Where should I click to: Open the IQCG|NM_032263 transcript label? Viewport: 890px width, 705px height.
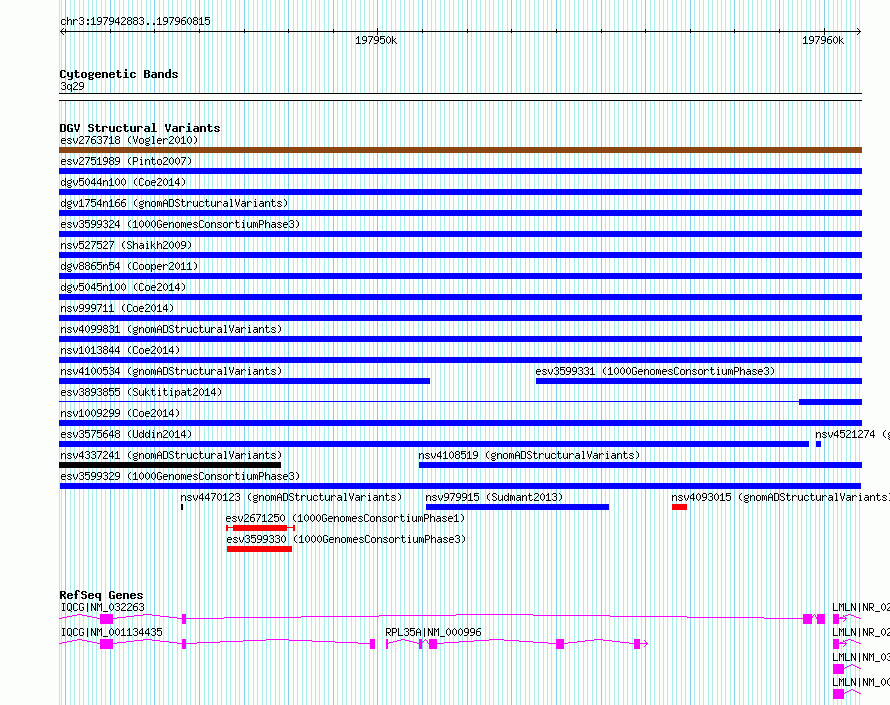[x=102, y=607]
